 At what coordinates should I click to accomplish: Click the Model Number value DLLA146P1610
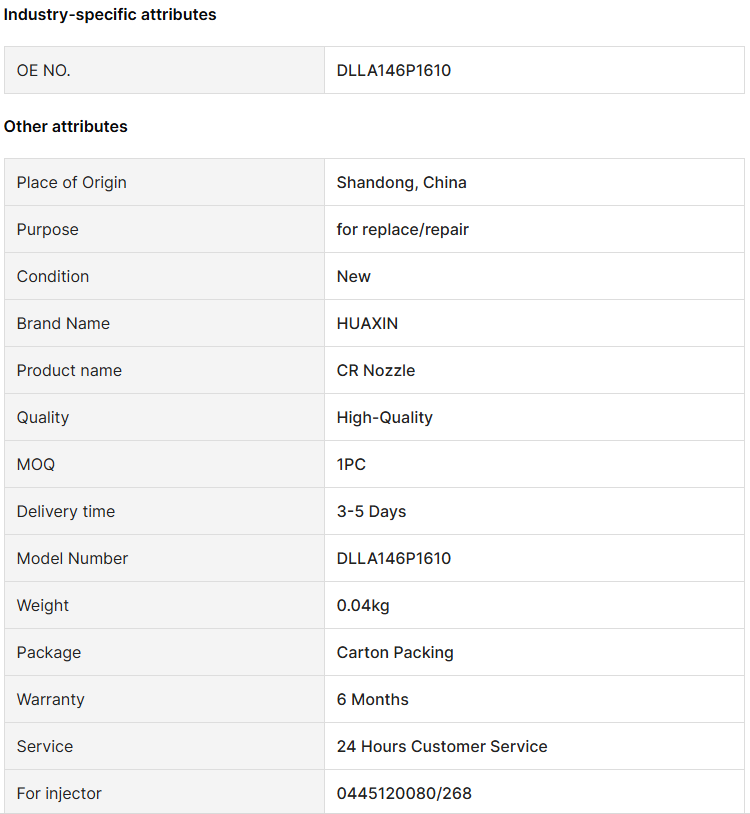[x=394, y=558]
